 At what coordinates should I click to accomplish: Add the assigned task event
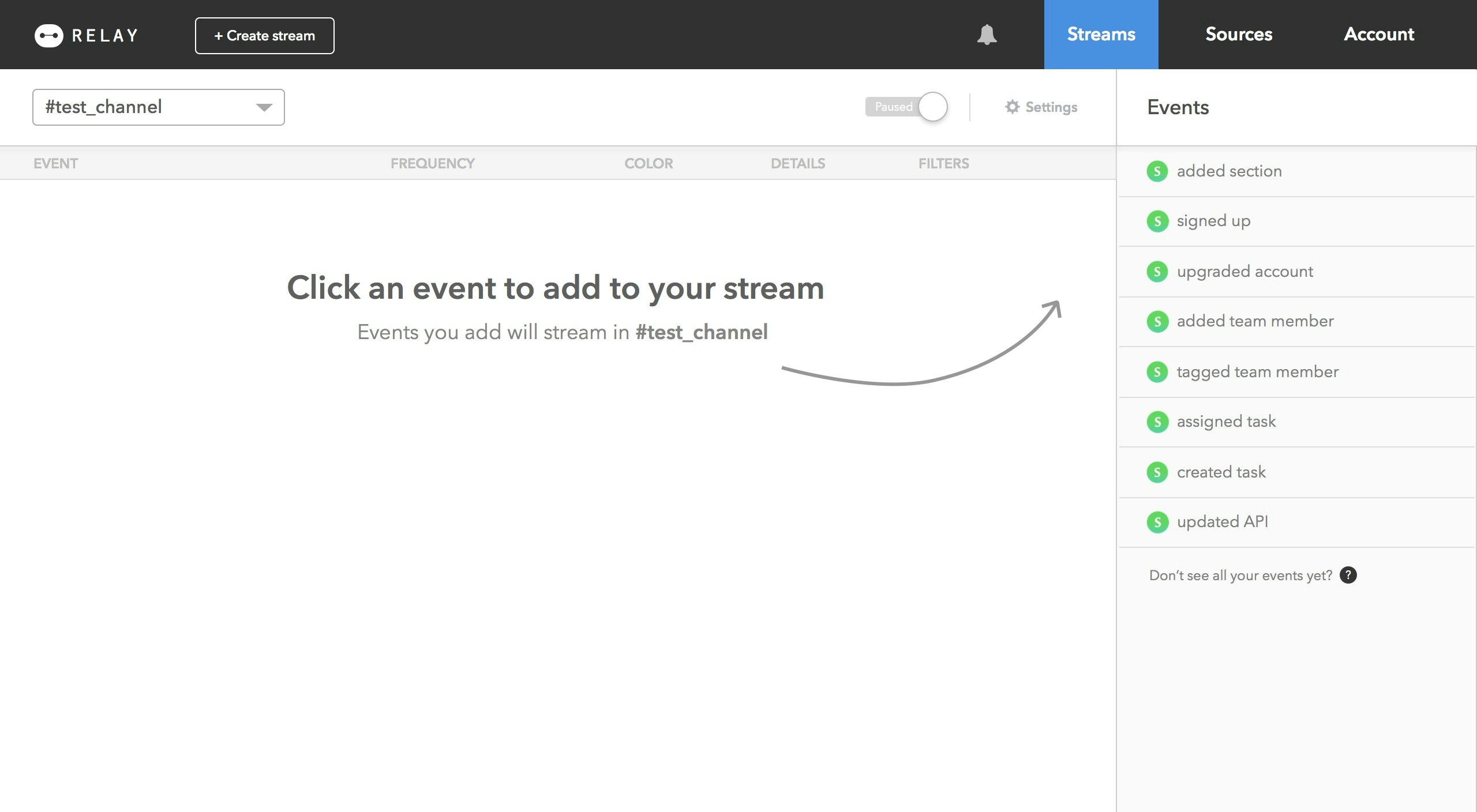coord(1226,422)
